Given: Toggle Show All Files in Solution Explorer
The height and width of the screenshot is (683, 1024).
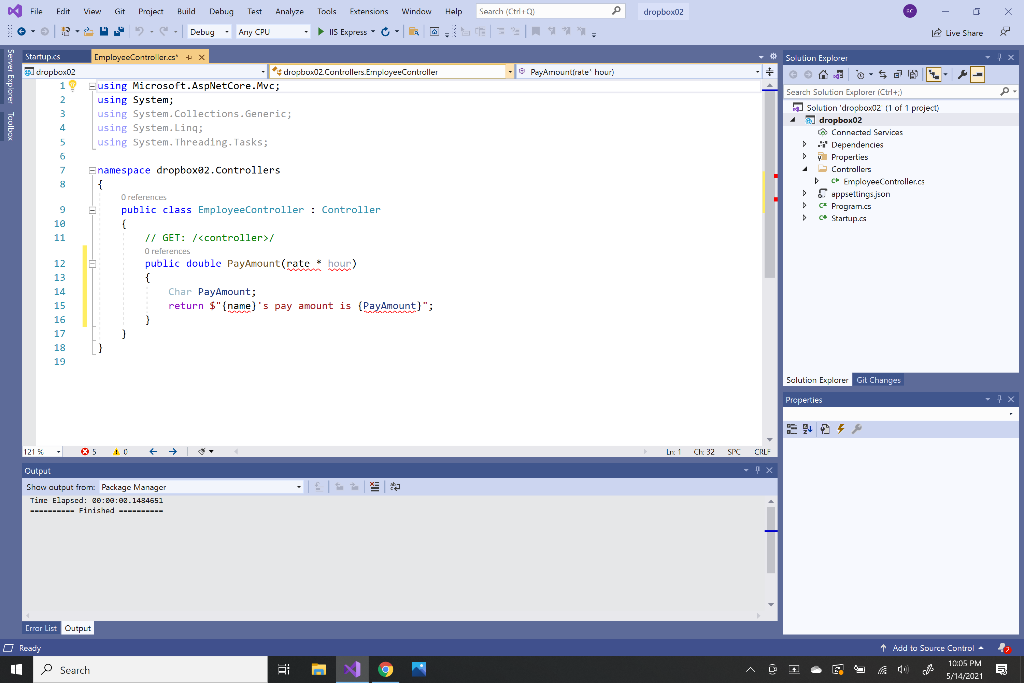Looking at the screenshot, I should [913, 75].
